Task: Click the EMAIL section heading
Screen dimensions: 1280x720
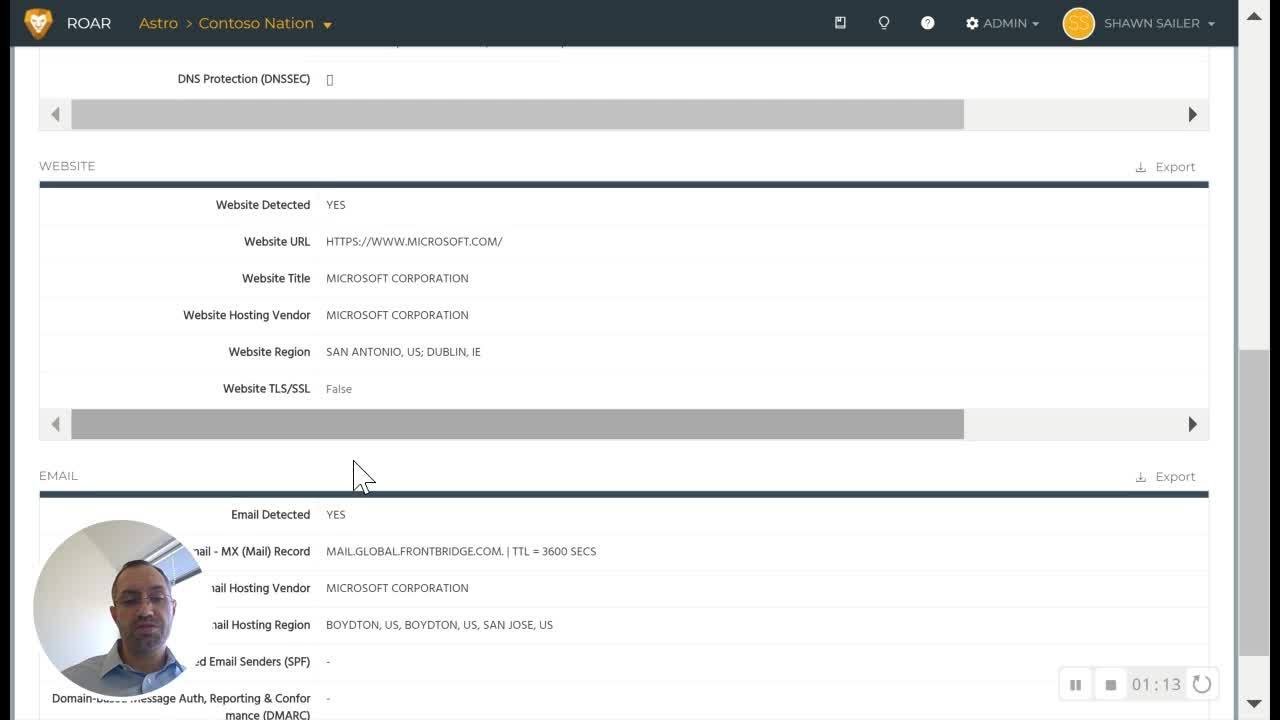Action: coord(58,476)
